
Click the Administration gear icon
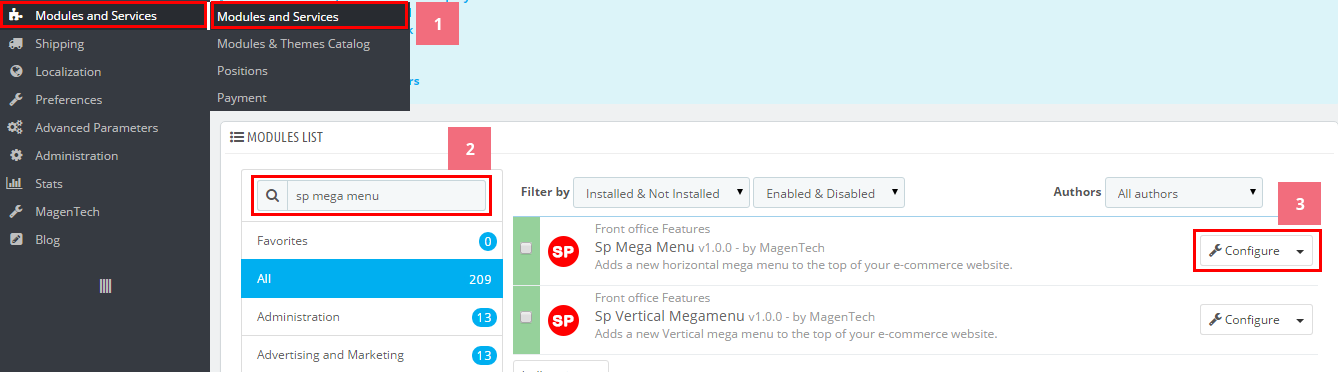point(15,156)
